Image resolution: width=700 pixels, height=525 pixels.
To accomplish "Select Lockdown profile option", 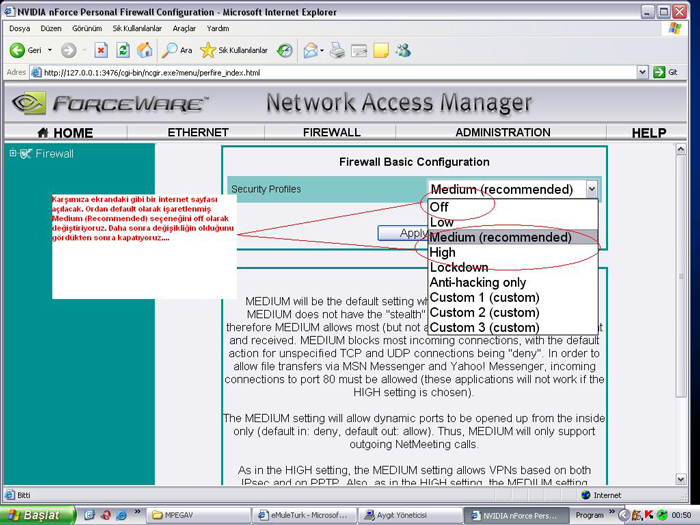I will click(x=512, y=267).
